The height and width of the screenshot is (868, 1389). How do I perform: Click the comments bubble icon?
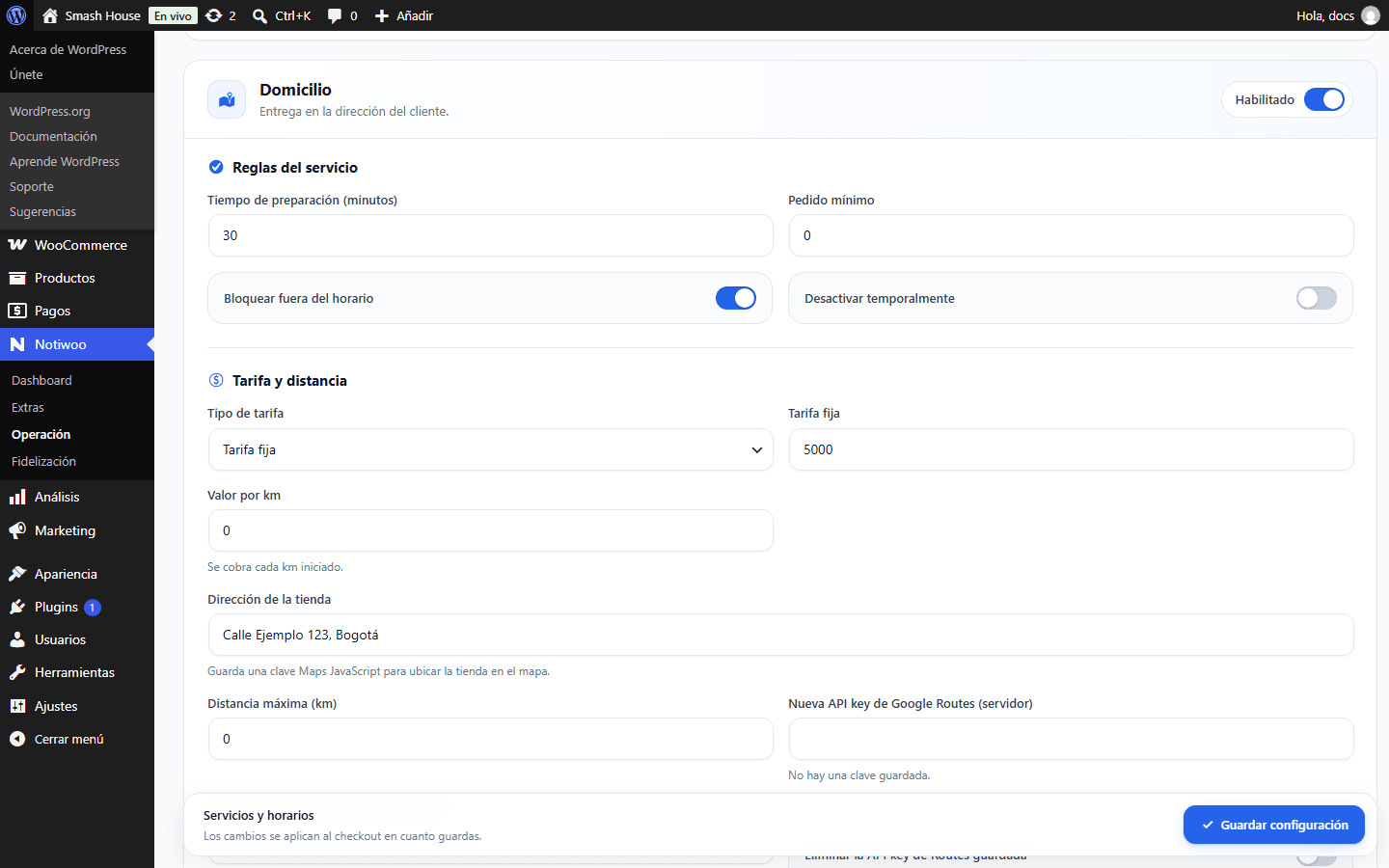coord(334,15)
